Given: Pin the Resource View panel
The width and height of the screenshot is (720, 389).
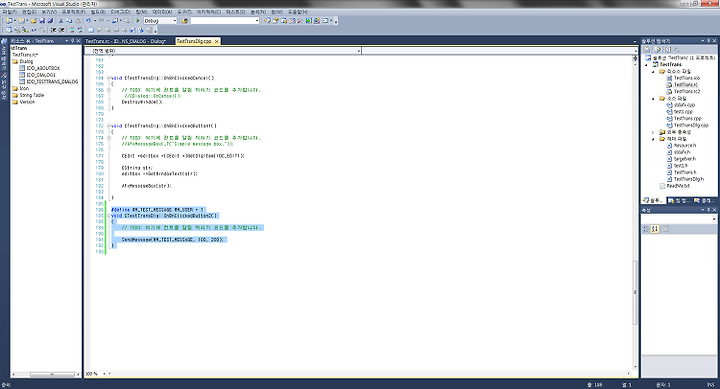Looking at the screenshot, I should [72, 41].
